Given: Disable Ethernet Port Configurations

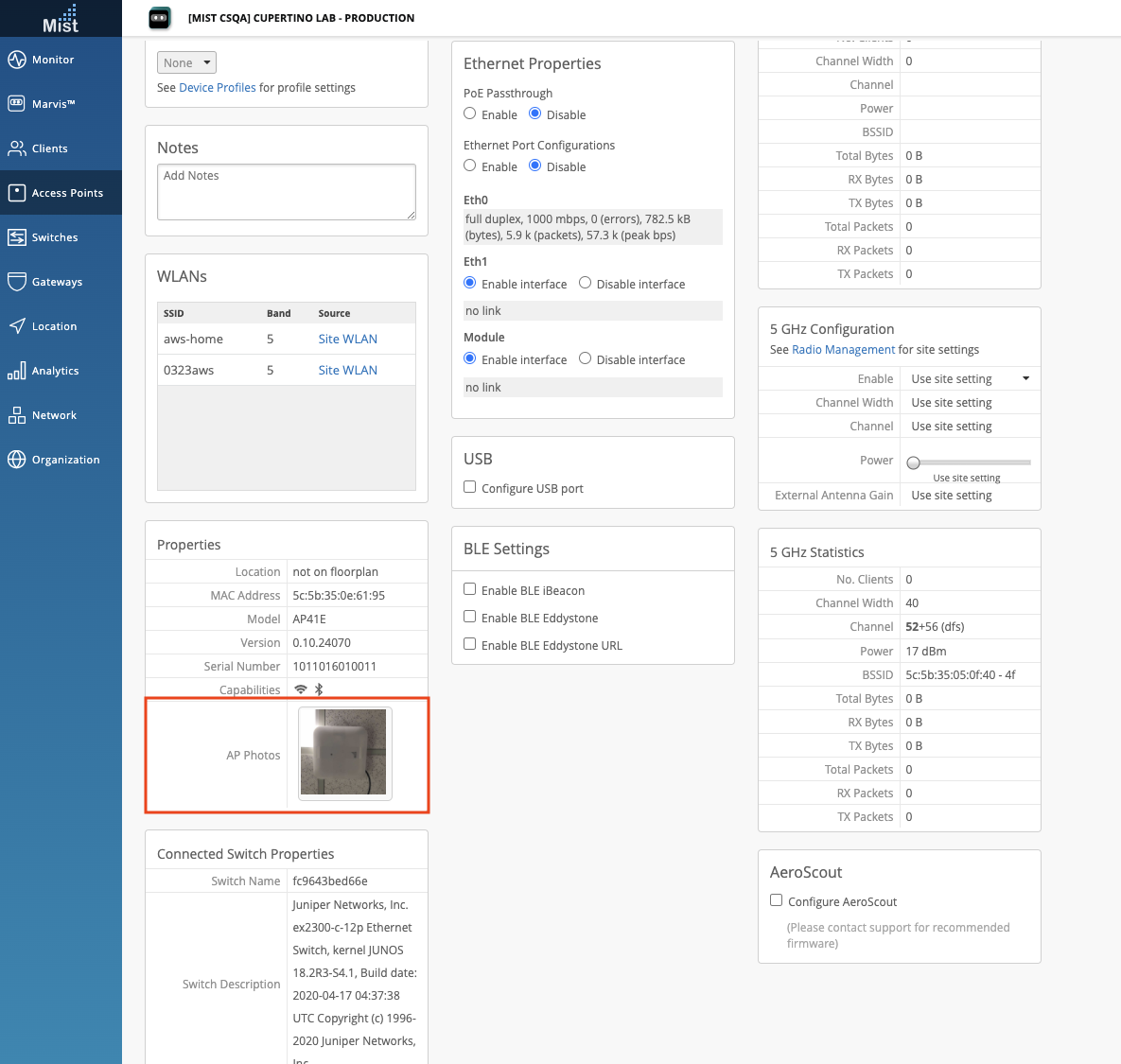Looking at the screenshot, I should [534, 166].
